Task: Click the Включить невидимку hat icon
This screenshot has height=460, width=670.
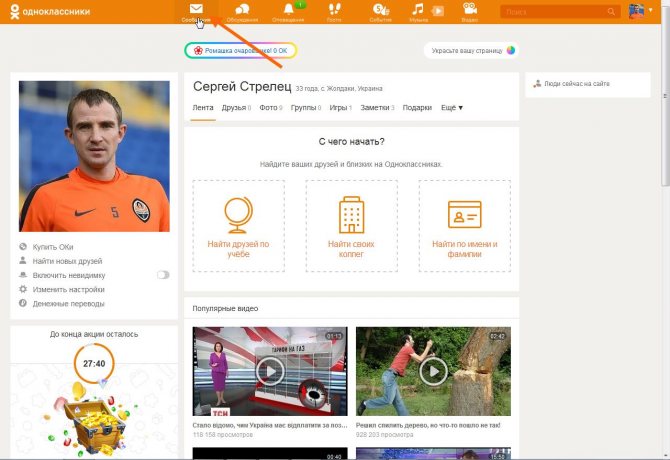Action: point(23,275)
